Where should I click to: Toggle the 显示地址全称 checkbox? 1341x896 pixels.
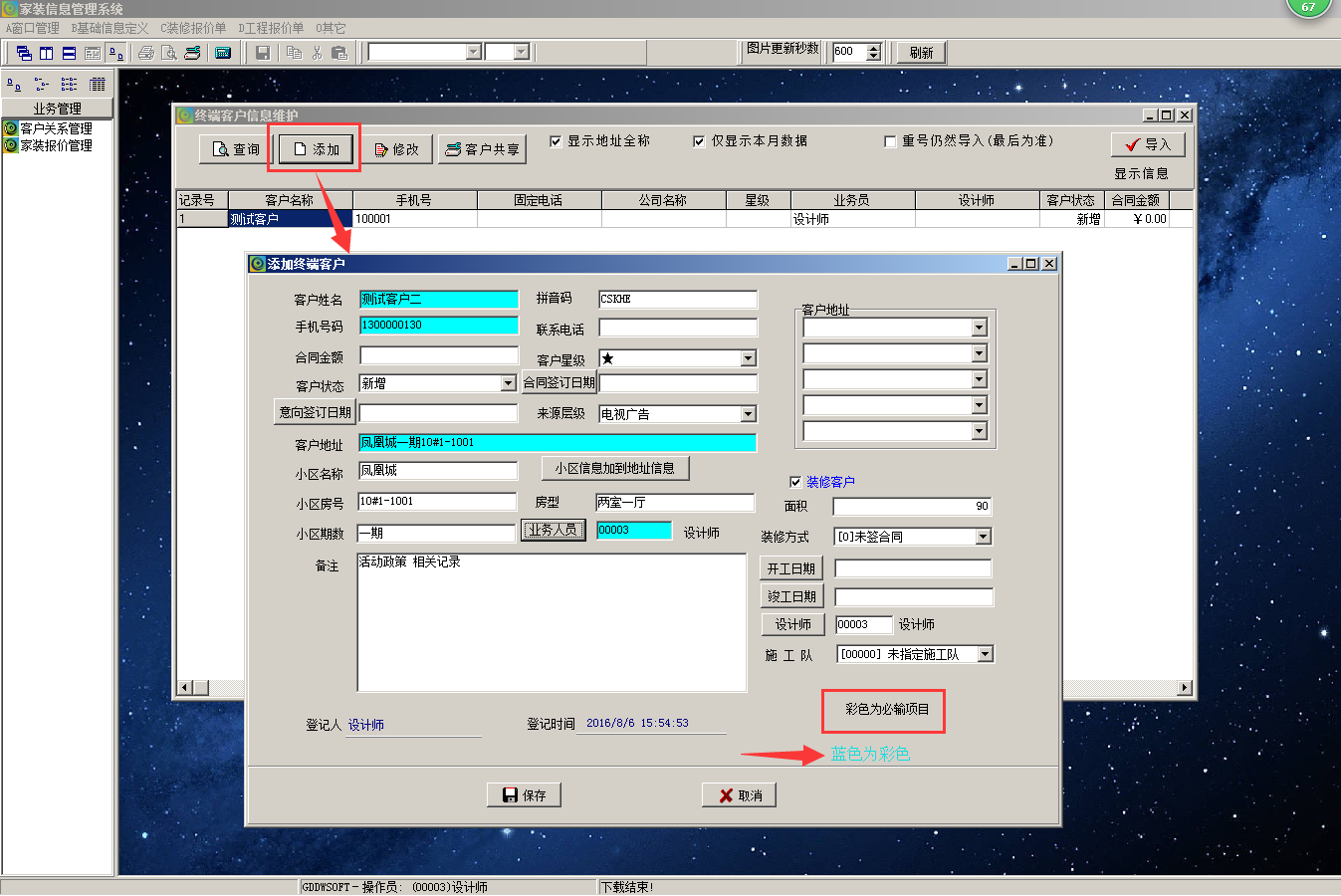click(556, 141)
